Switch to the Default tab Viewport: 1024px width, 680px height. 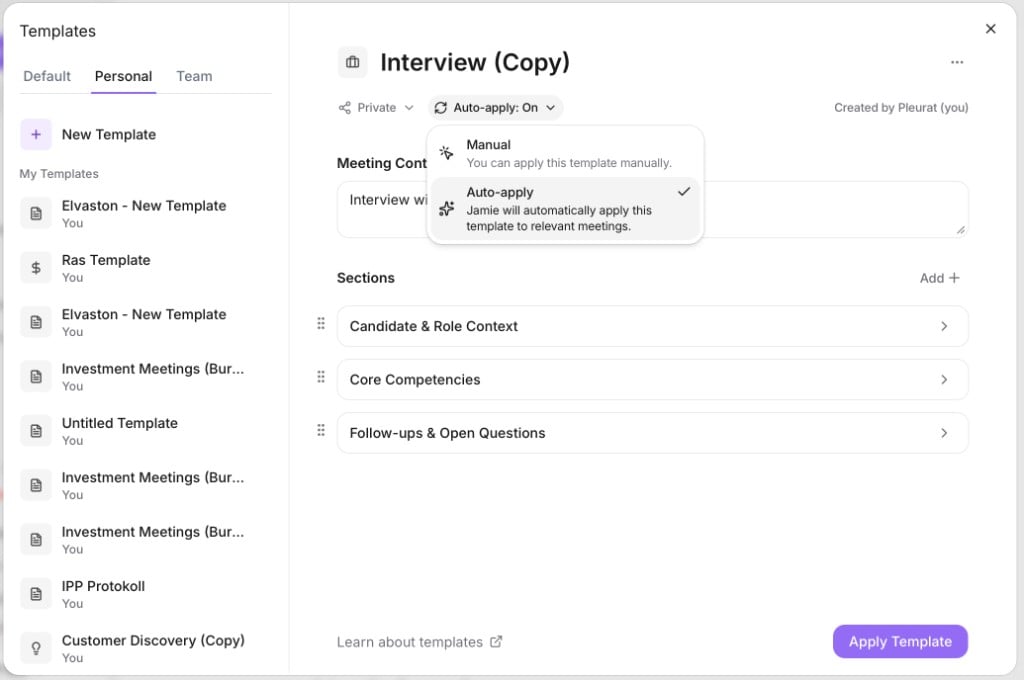47,76
